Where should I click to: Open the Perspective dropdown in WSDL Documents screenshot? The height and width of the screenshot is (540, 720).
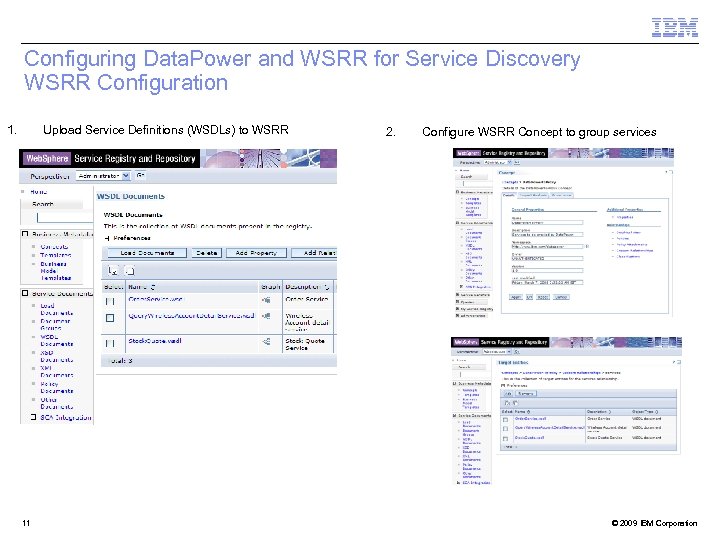tap(103, 176)
